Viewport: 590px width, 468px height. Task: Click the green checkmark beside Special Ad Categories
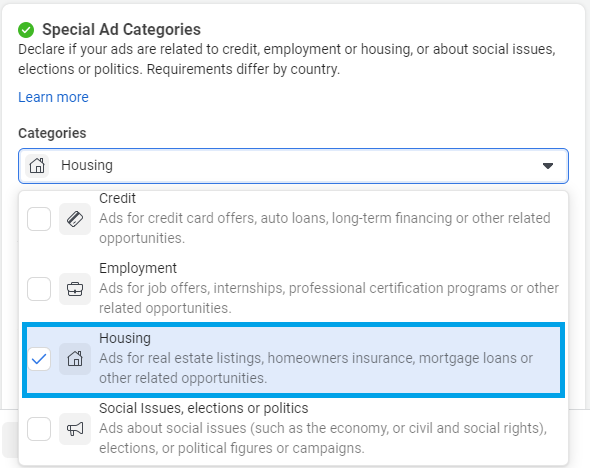26,30
